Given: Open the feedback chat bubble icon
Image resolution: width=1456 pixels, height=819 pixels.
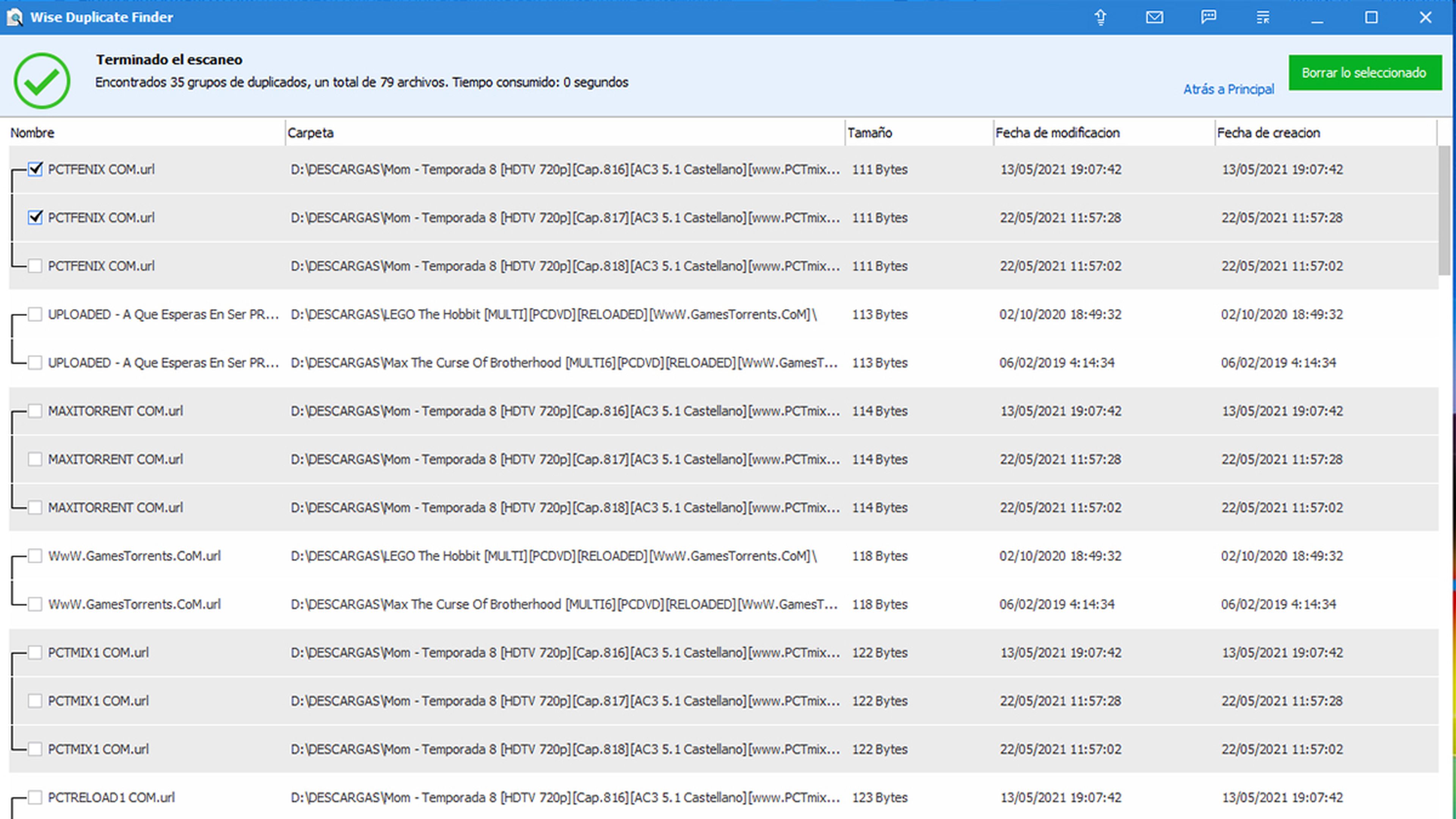Looking at the screenshot, I should [1208, 17].
